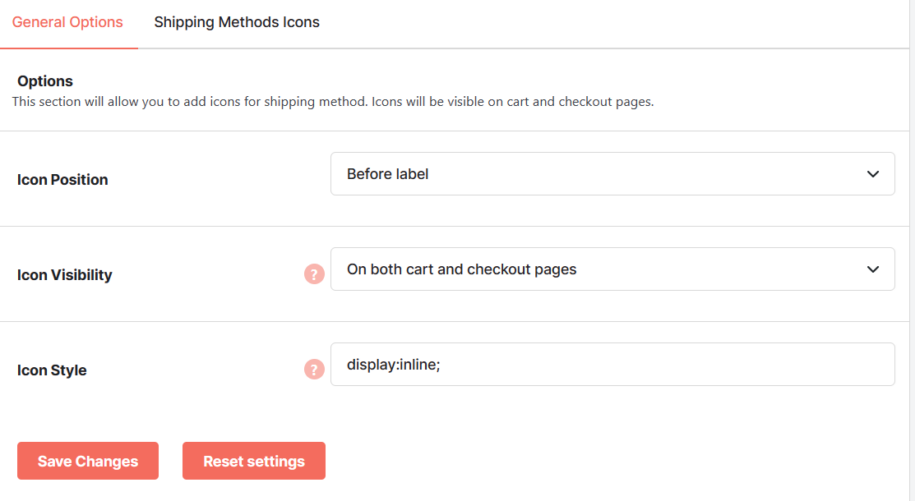Click 'On both cart and checkout pages' option text
915x501 pixels.
click(x=462, y=269)
